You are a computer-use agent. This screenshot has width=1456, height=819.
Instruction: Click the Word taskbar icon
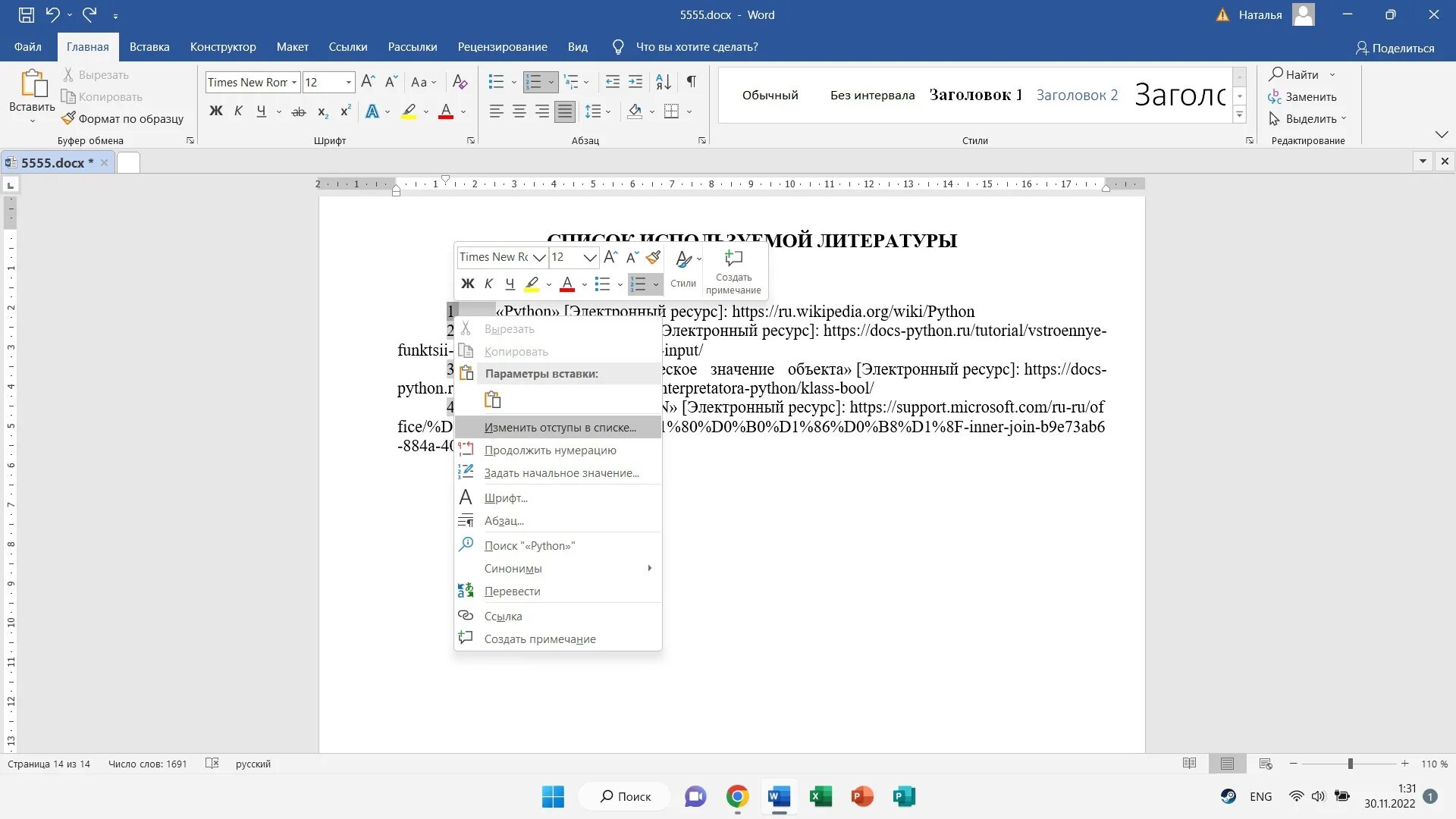point(779,796)
